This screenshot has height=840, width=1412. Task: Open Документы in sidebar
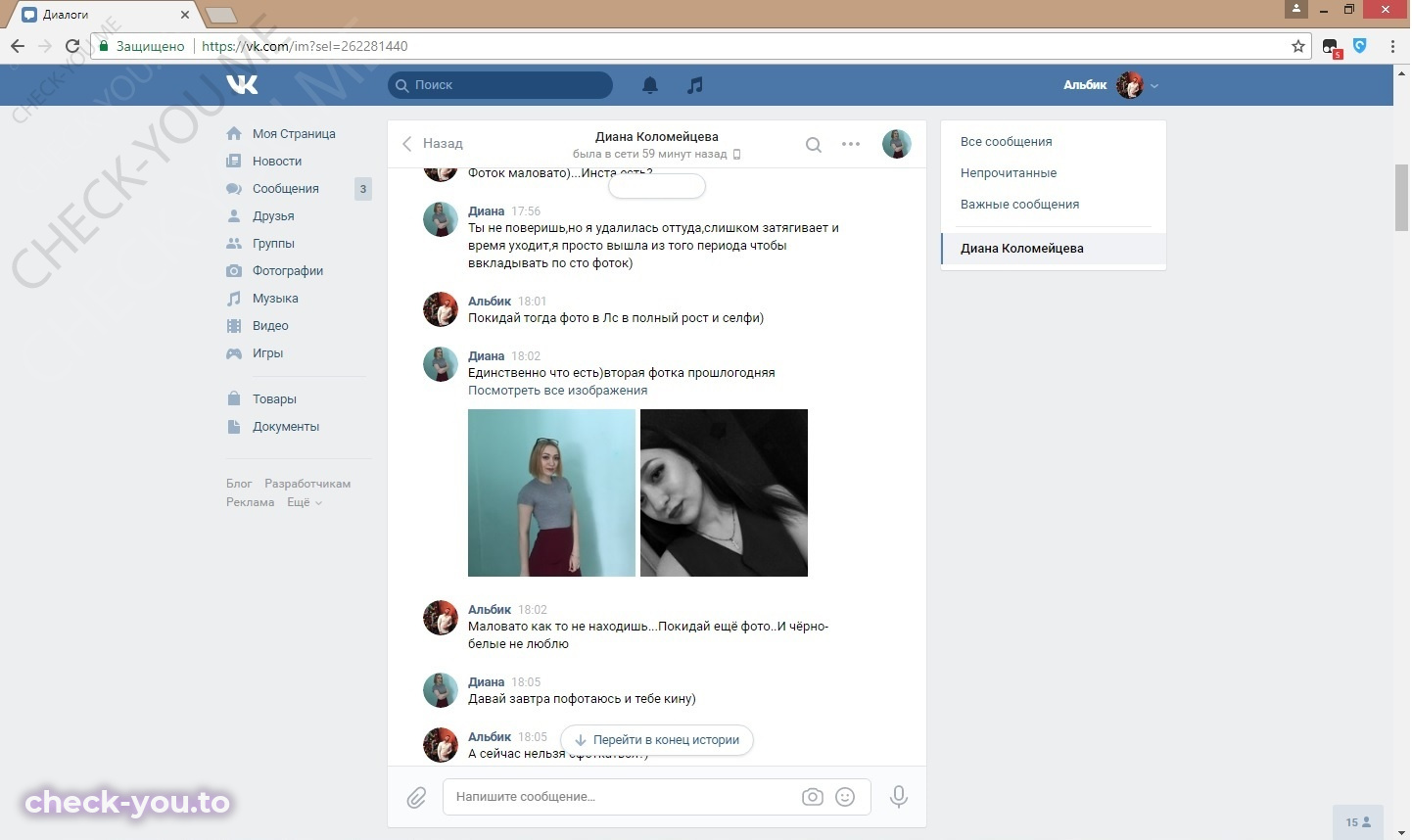click(286, 427)
